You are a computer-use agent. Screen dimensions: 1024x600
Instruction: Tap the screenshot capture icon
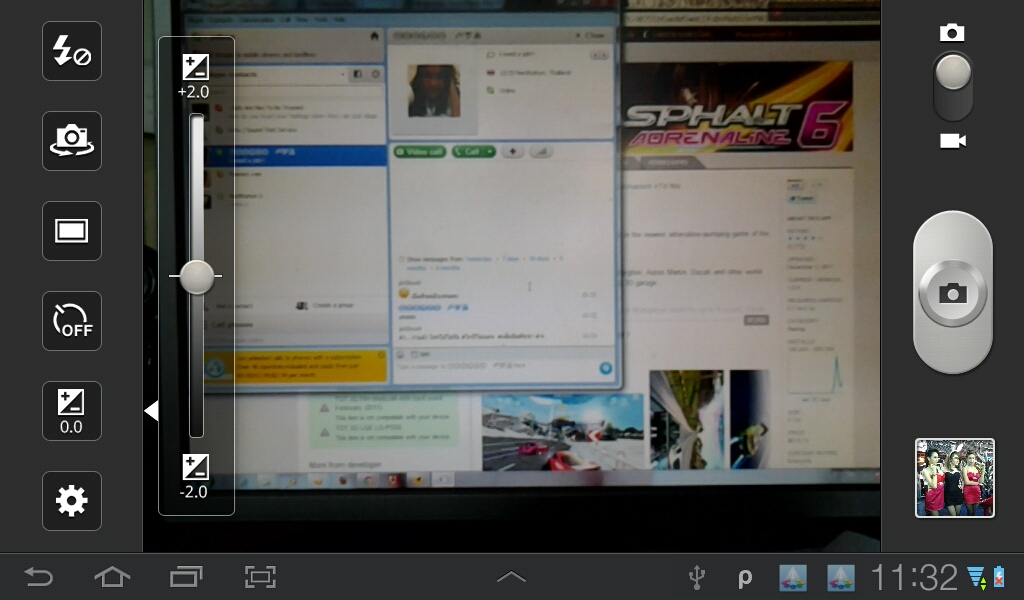click(x=260, y=577)
